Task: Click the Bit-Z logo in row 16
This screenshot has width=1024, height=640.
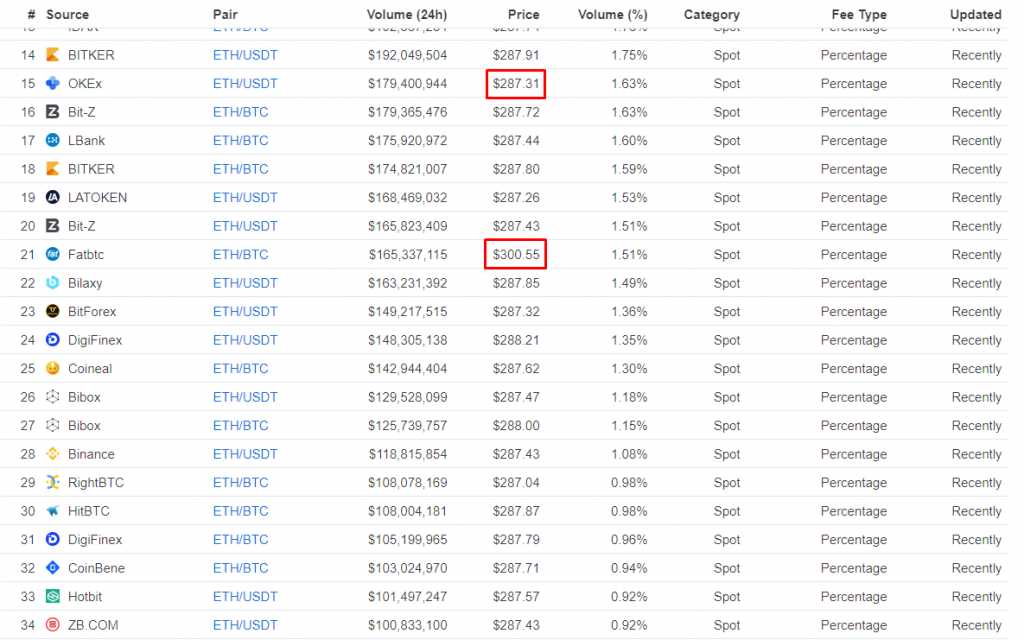Action: point(53,112)
